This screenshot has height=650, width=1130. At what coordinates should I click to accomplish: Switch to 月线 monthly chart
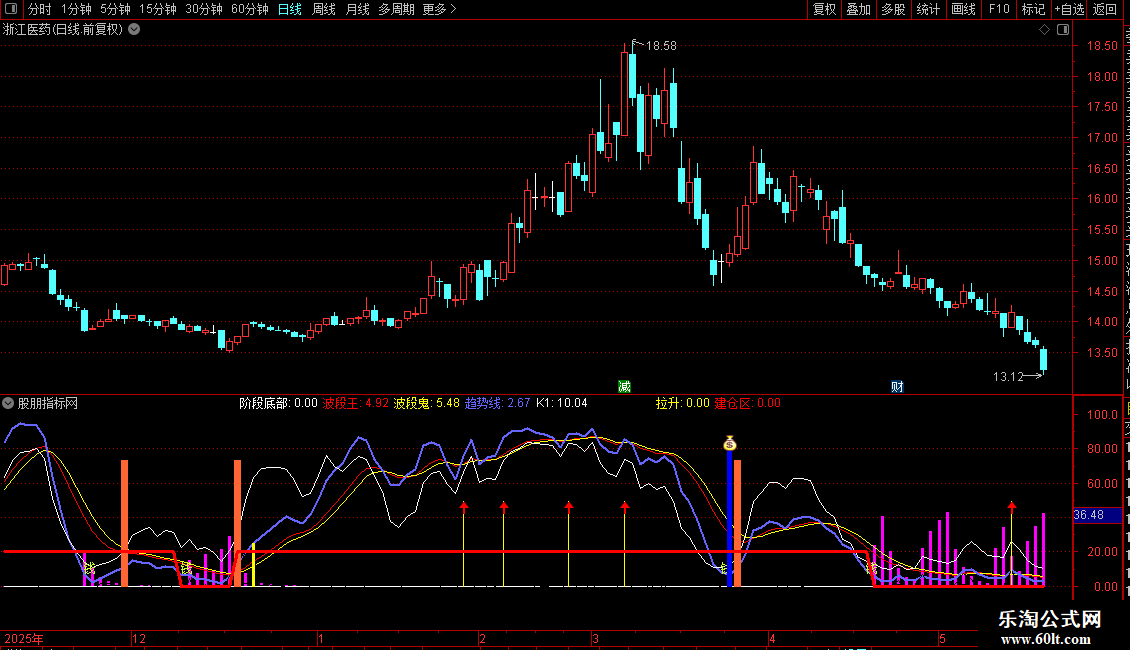coord(357,9)
